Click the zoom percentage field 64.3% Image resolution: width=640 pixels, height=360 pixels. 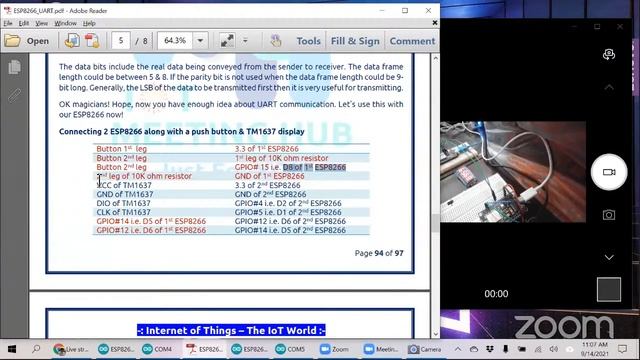175,41
